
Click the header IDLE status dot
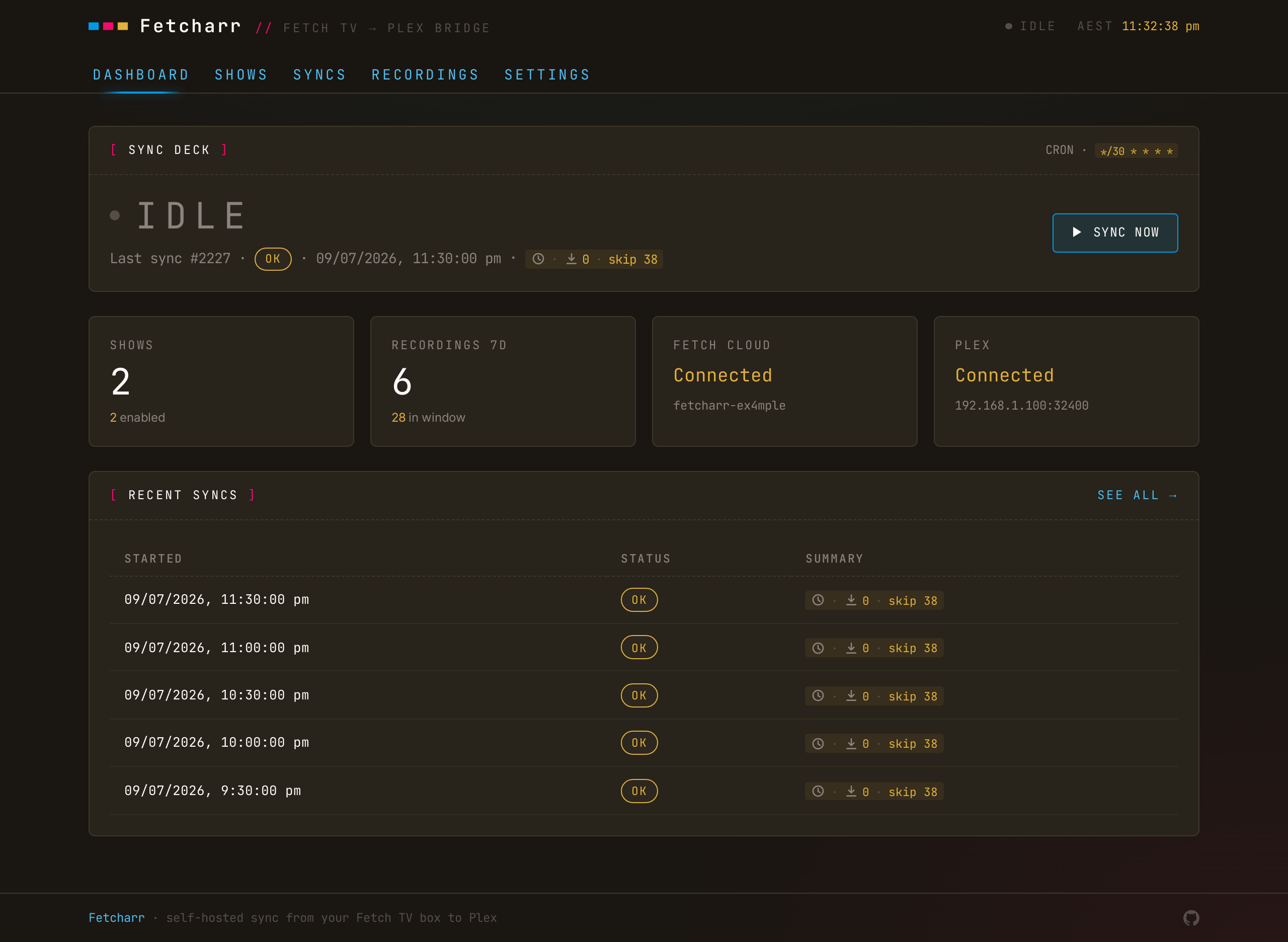point(1008,26)
